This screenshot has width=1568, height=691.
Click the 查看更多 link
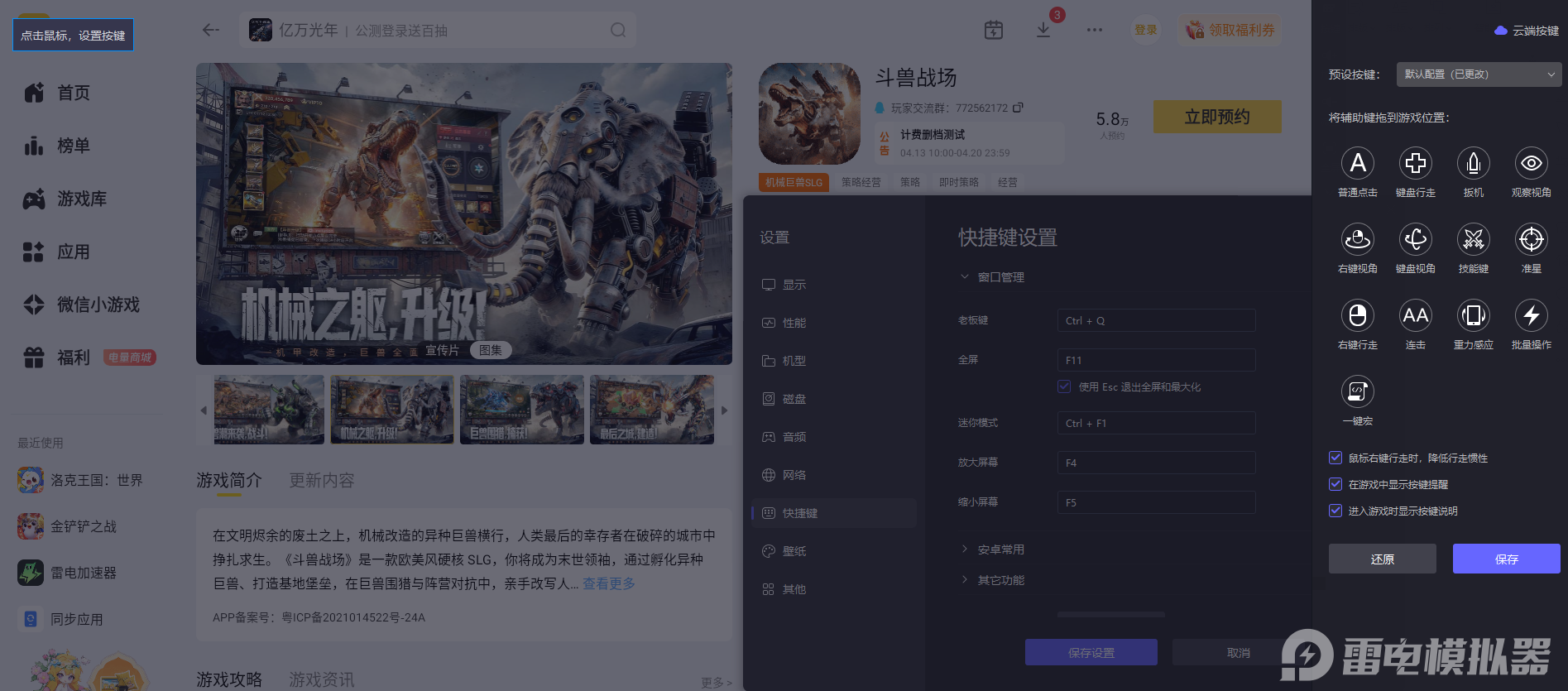609,583
